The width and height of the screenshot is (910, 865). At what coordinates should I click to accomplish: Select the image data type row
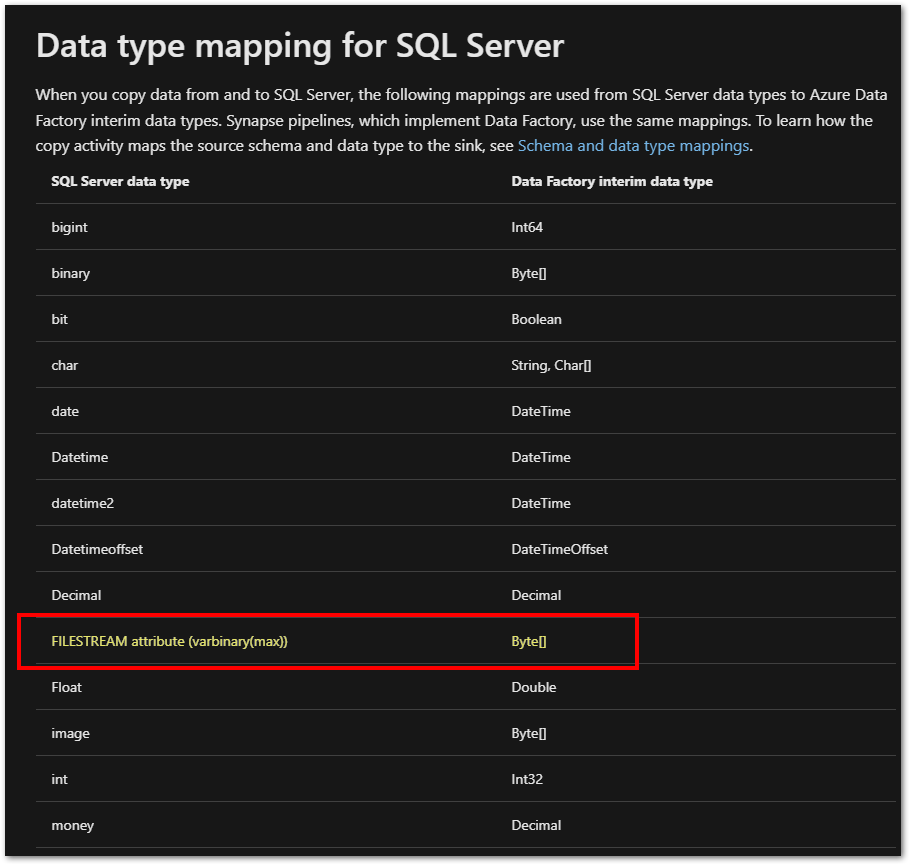(70, 733)
